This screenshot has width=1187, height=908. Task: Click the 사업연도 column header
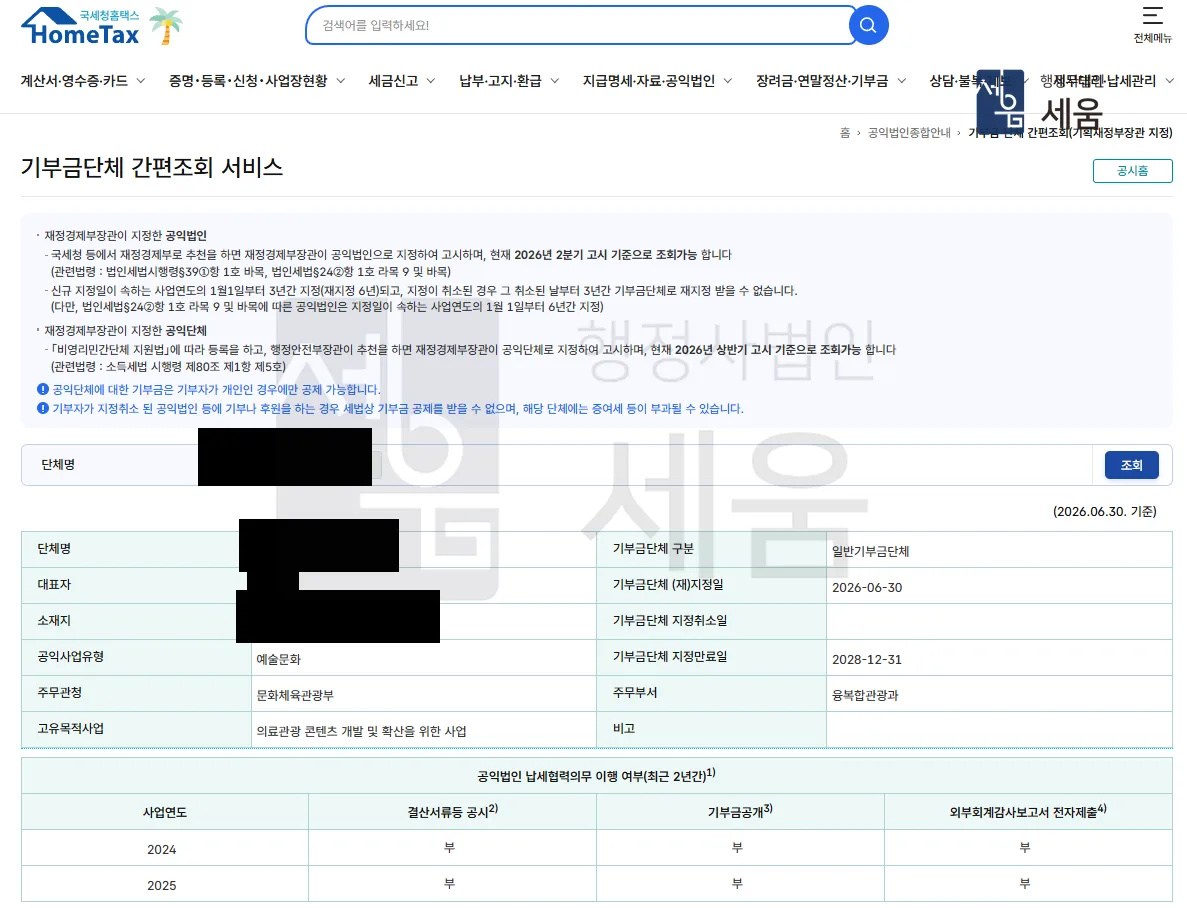[165, 812]
